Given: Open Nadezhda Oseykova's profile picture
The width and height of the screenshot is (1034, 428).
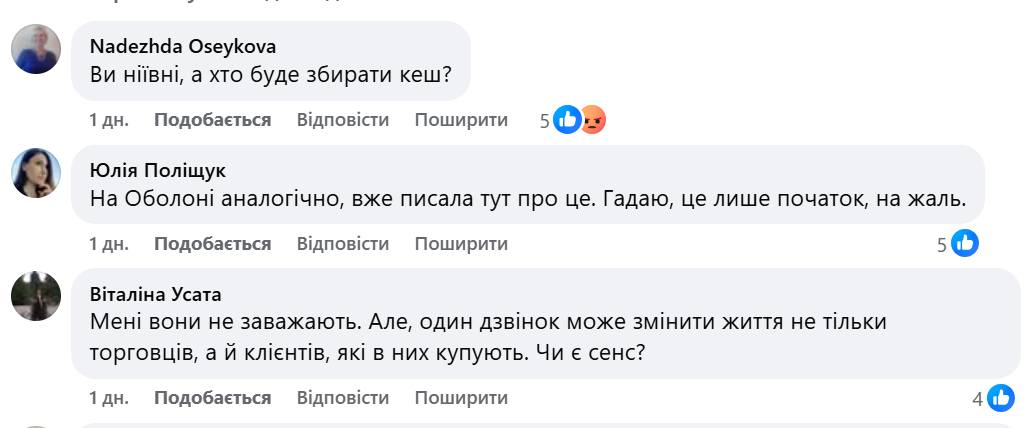Looking at the screenshot, I should coord(37,48).
